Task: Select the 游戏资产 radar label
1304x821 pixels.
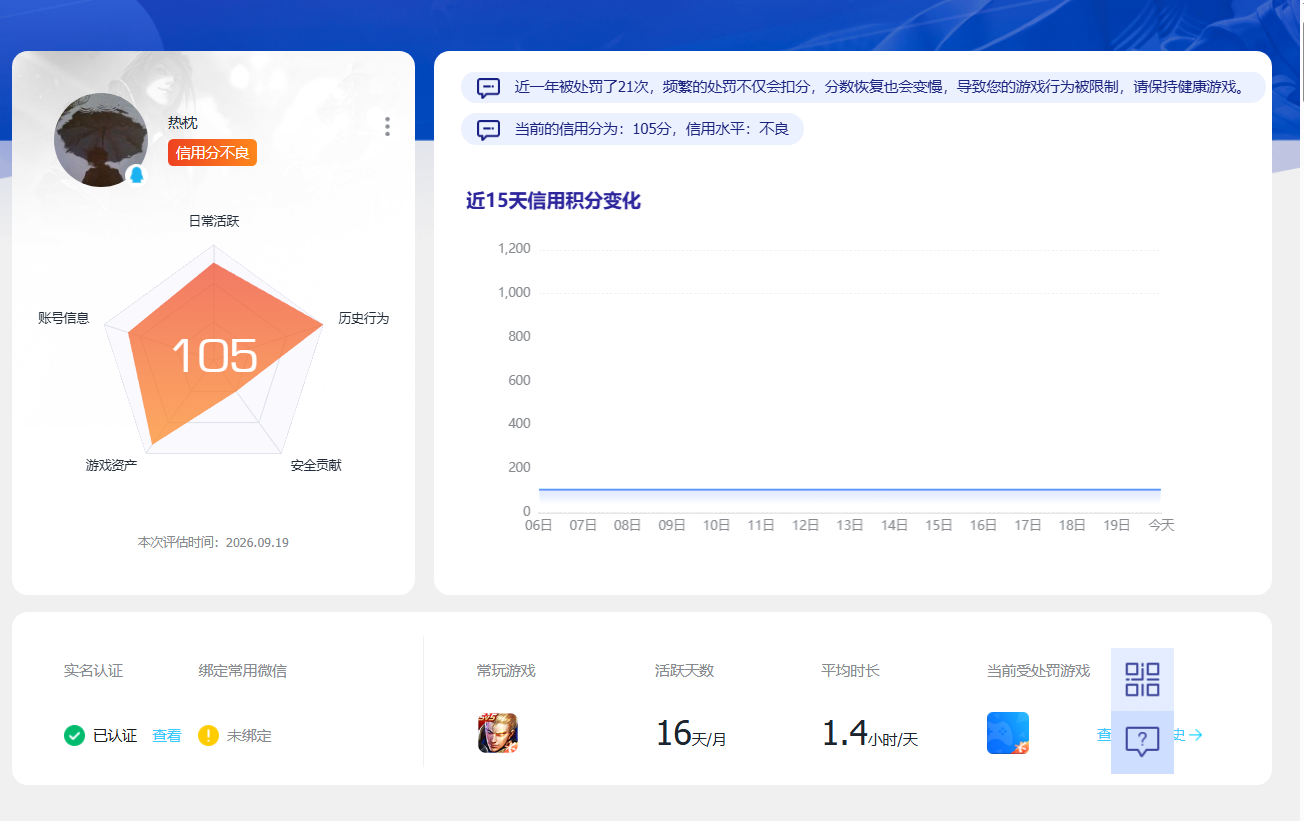Action: (111, 465)
